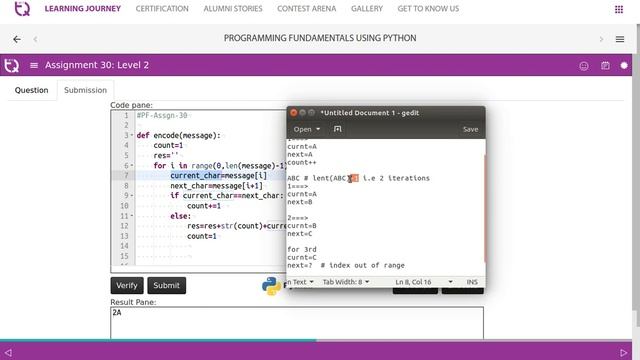
Task: Click gedit line 'next=C'
Action: pos(300,234)
